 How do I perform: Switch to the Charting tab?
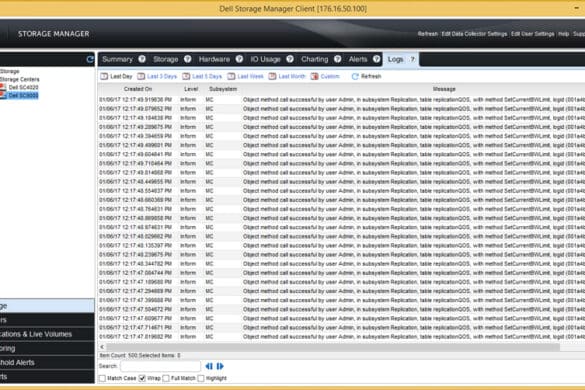pyautogui.click(x=315, y=59)
